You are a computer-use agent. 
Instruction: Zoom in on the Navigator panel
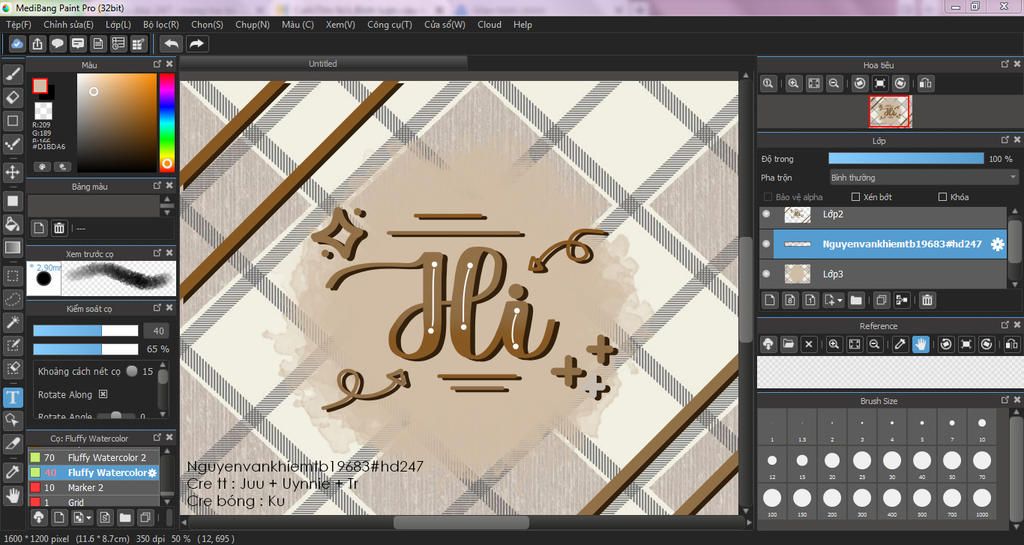[x=793, y=84]
